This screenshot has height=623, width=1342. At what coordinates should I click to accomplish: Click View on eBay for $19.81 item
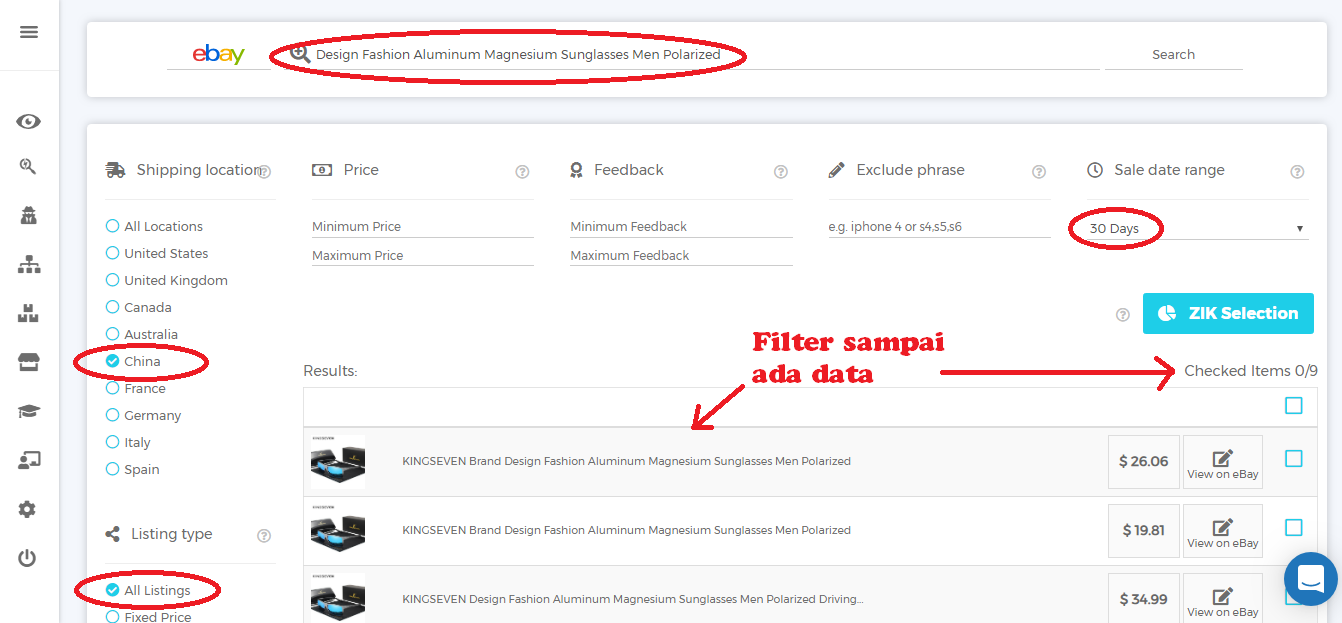point(1222,531)
